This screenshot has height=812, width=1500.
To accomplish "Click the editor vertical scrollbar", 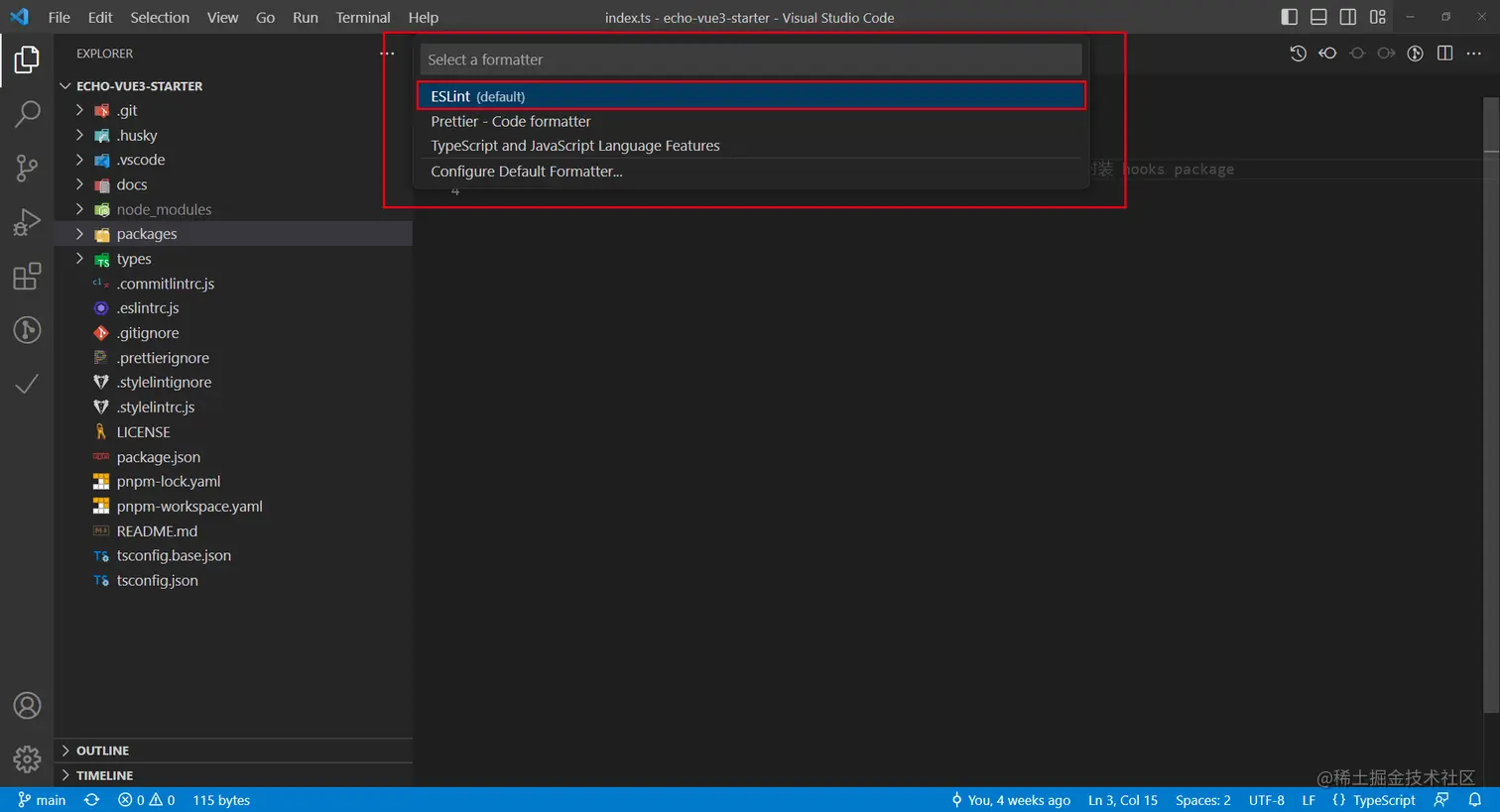I will pos(1491,405).
